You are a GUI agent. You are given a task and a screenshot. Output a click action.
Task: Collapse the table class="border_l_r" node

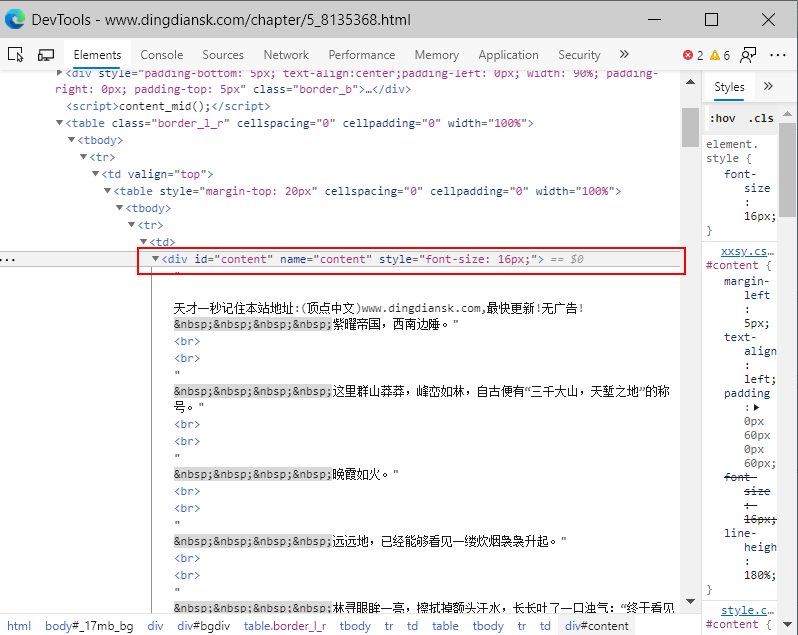(60, 123)
